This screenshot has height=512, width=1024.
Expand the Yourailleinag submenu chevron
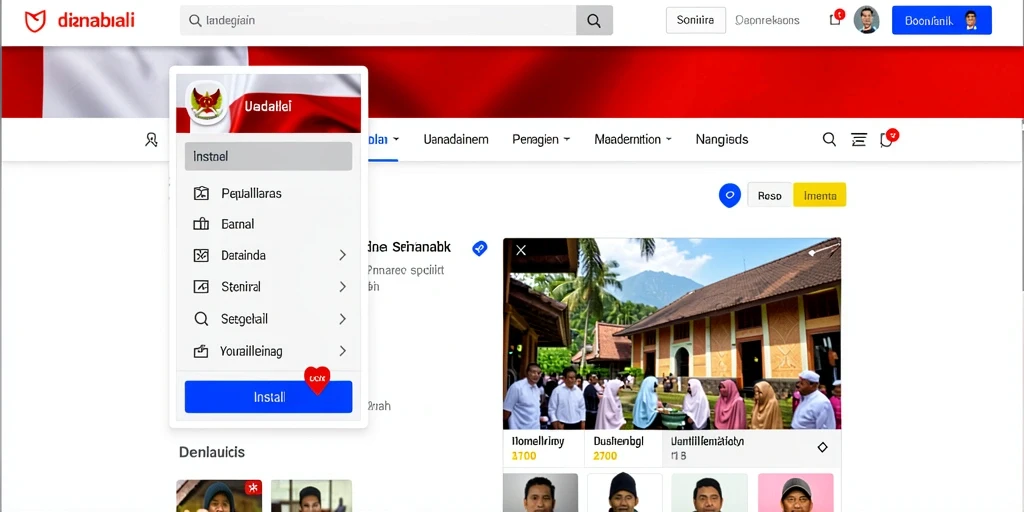pyautogui.click(x=342, y=351)
